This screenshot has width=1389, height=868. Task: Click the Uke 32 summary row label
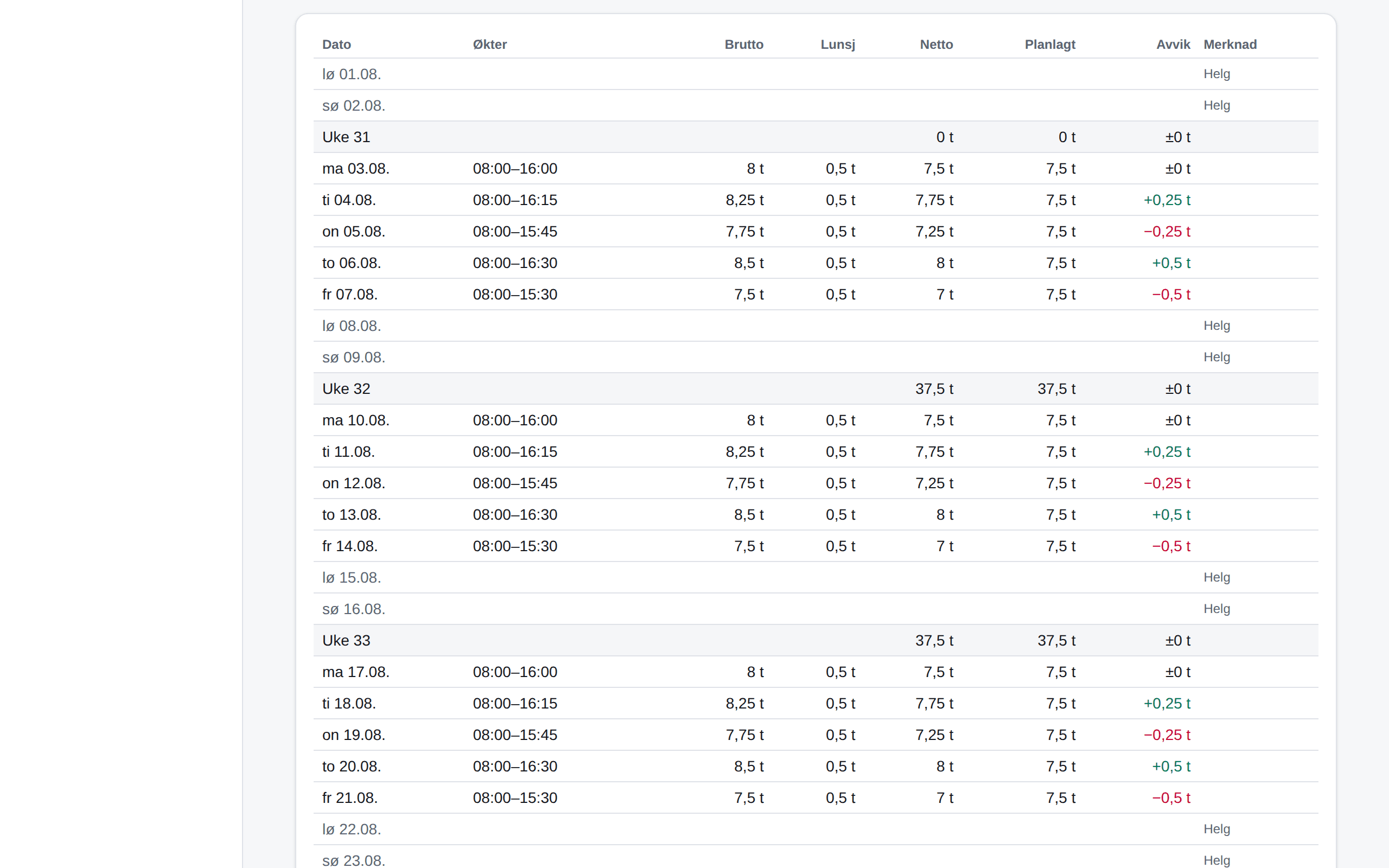(346, 388)
